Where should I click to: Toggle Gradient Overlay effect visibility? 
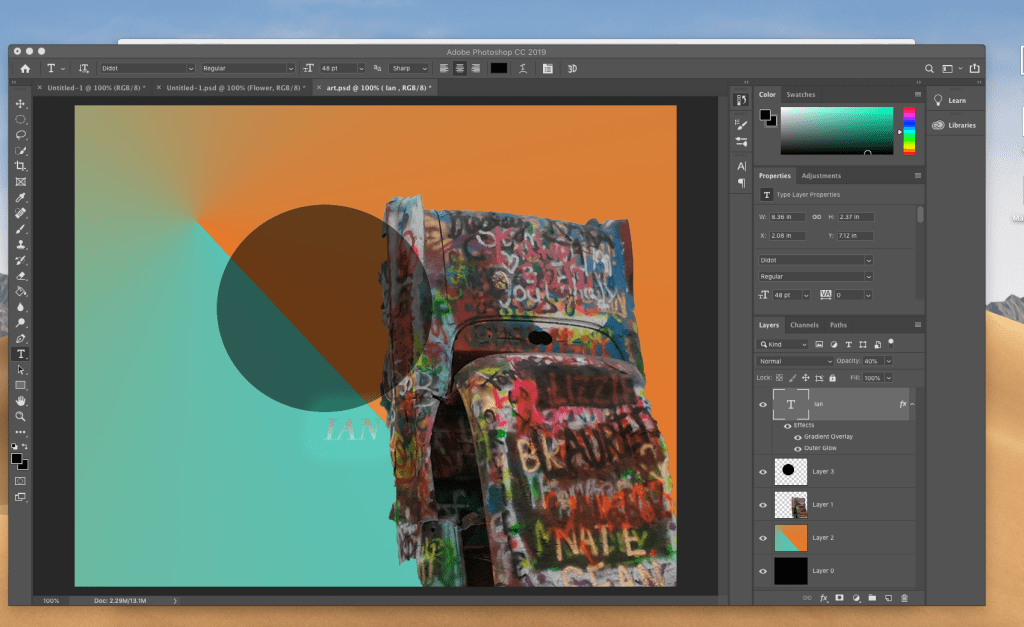pyautogui.click(x=797, y=437)
